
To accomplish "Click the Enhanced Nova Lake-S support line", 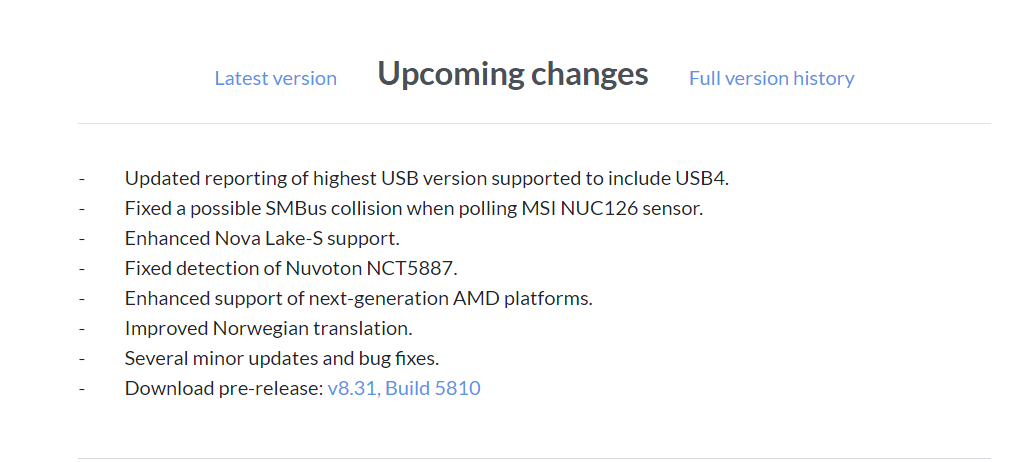I will point(262,238).
